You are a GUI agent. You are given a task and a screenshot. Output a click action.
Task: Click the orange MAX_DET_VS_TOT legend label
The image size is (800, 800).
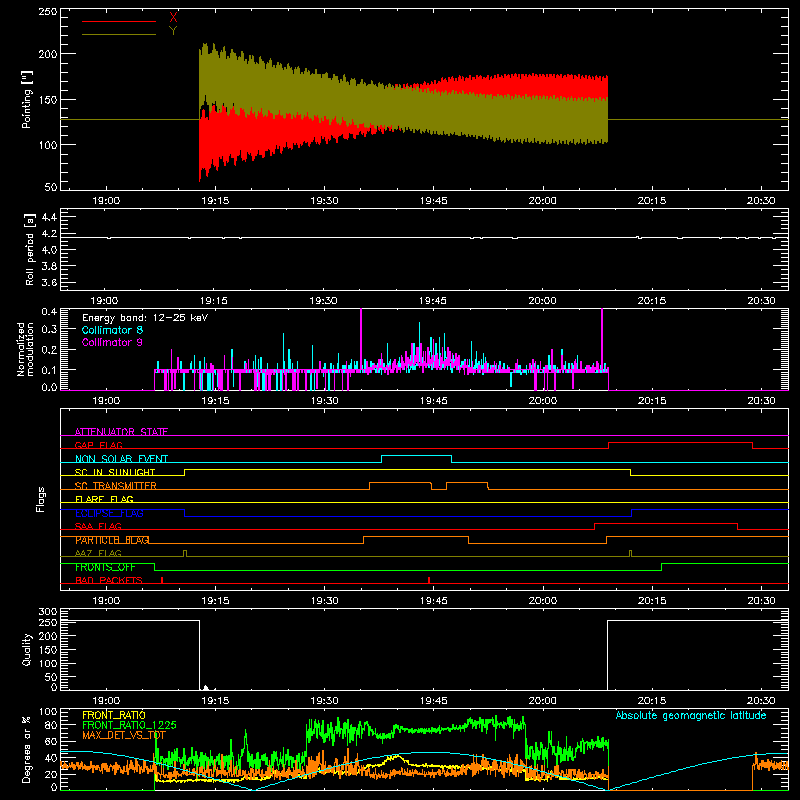(123, 735)
